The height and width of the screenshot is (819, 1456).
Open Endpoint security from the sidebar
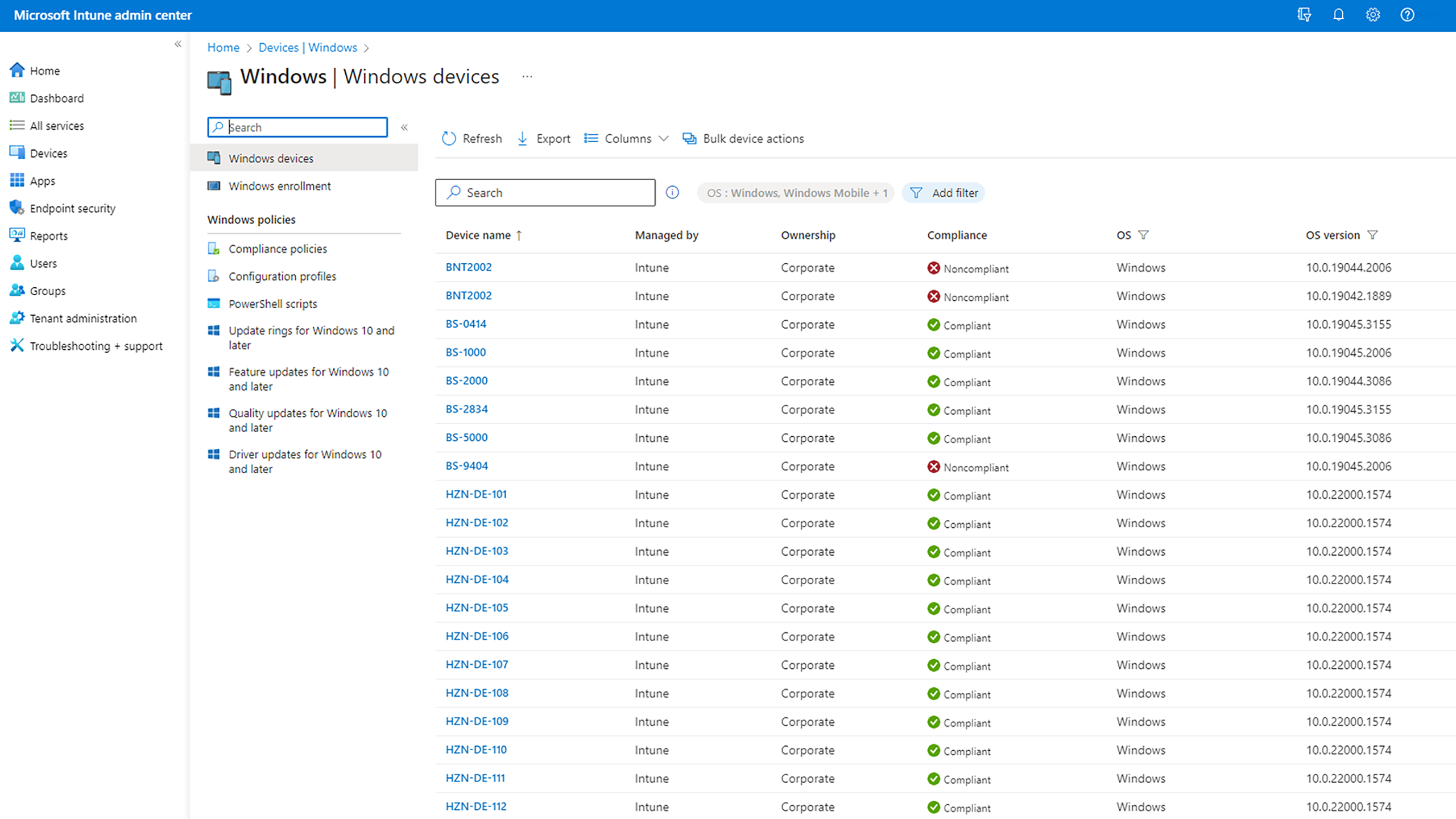pos(73,208)
